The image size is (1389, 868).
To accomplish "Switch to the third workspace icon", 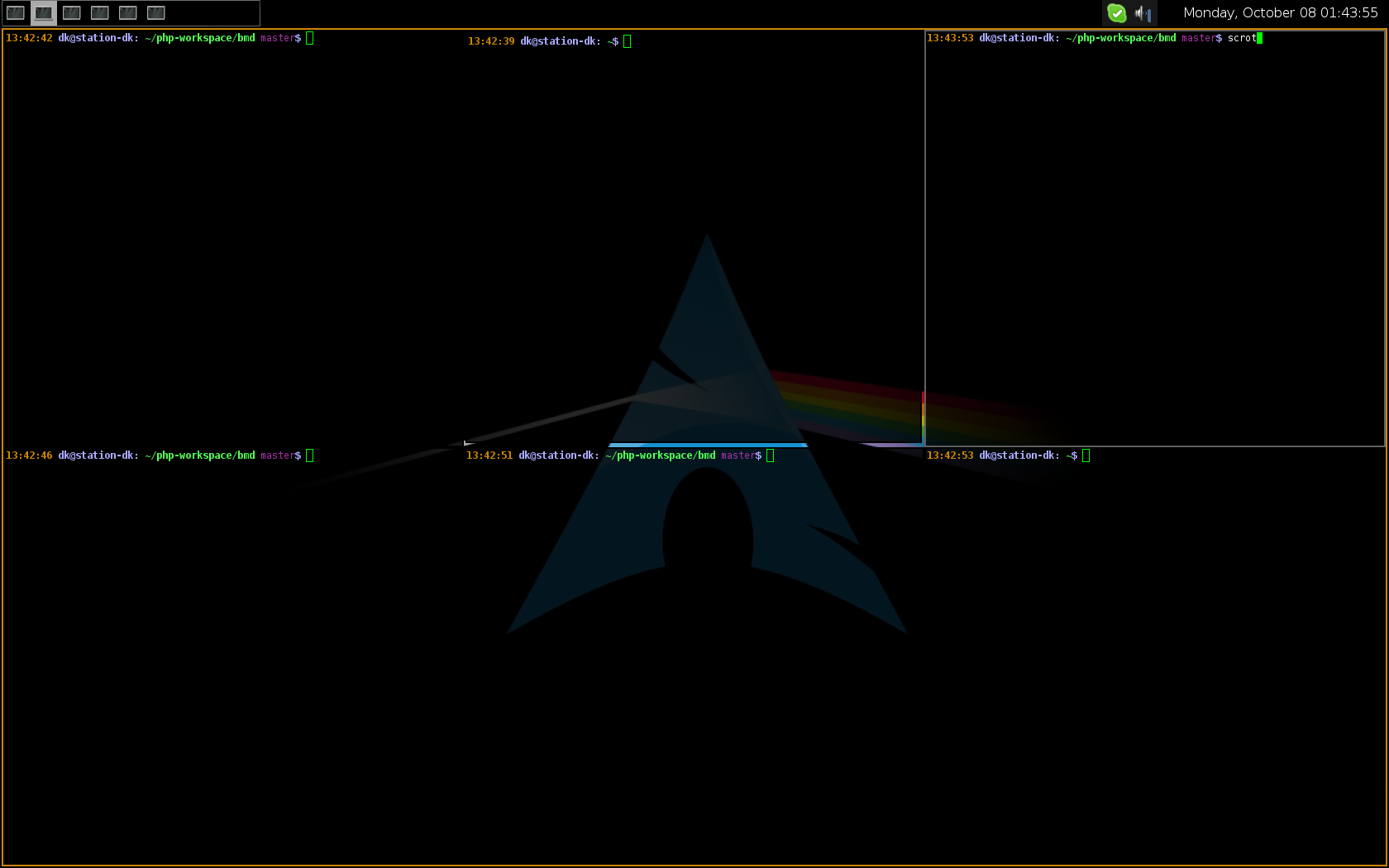I will point(72,12).
